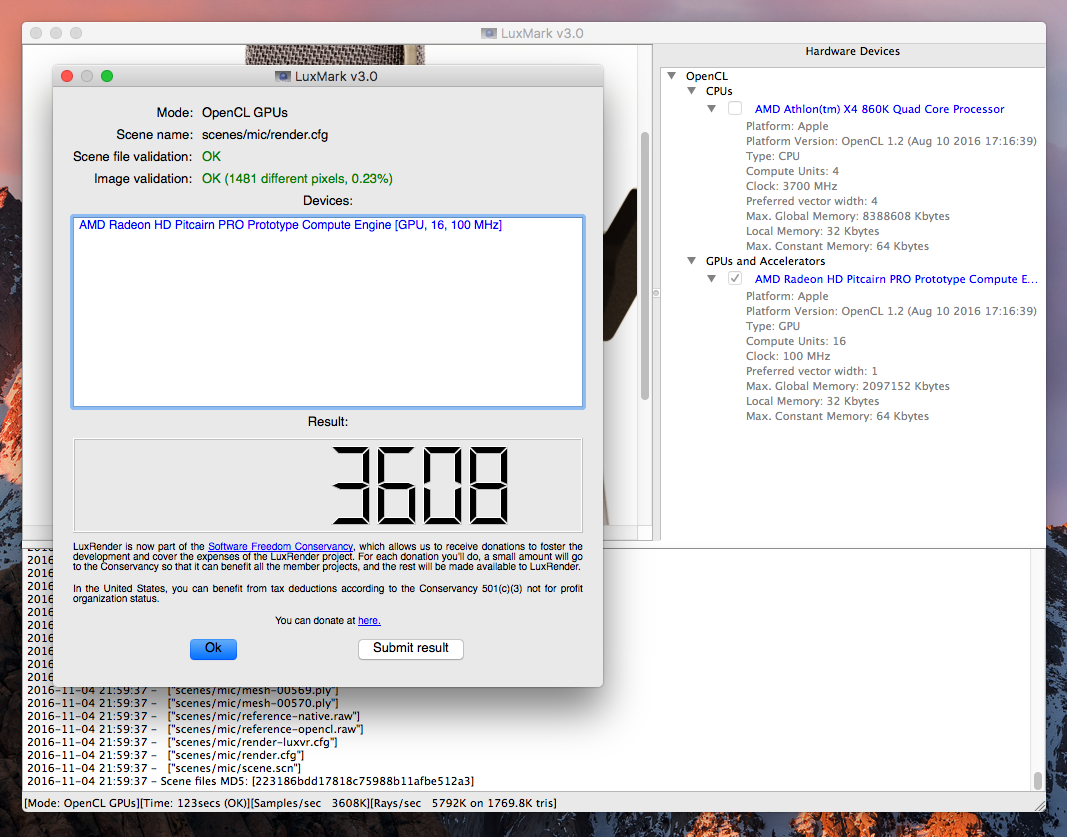The width and height of the screenshot is (1067, 837).
Task: Click 'Type: GPU' row in device tree
Action: 773,327
